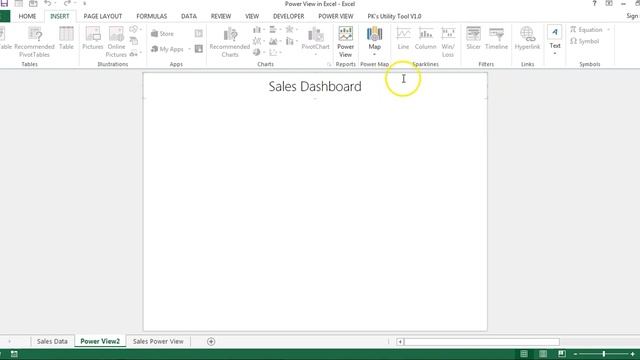Open the Charts dialog launcher
The width and height of the screenshot is (640, 360).
pos(329,64)
